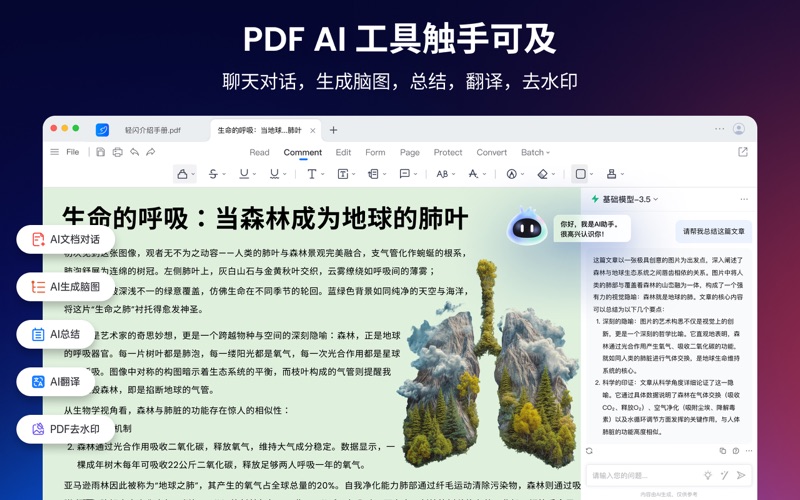Open the user account avatar icon
800x500 pixels.
pyautogui.click(x=739, y=129)
